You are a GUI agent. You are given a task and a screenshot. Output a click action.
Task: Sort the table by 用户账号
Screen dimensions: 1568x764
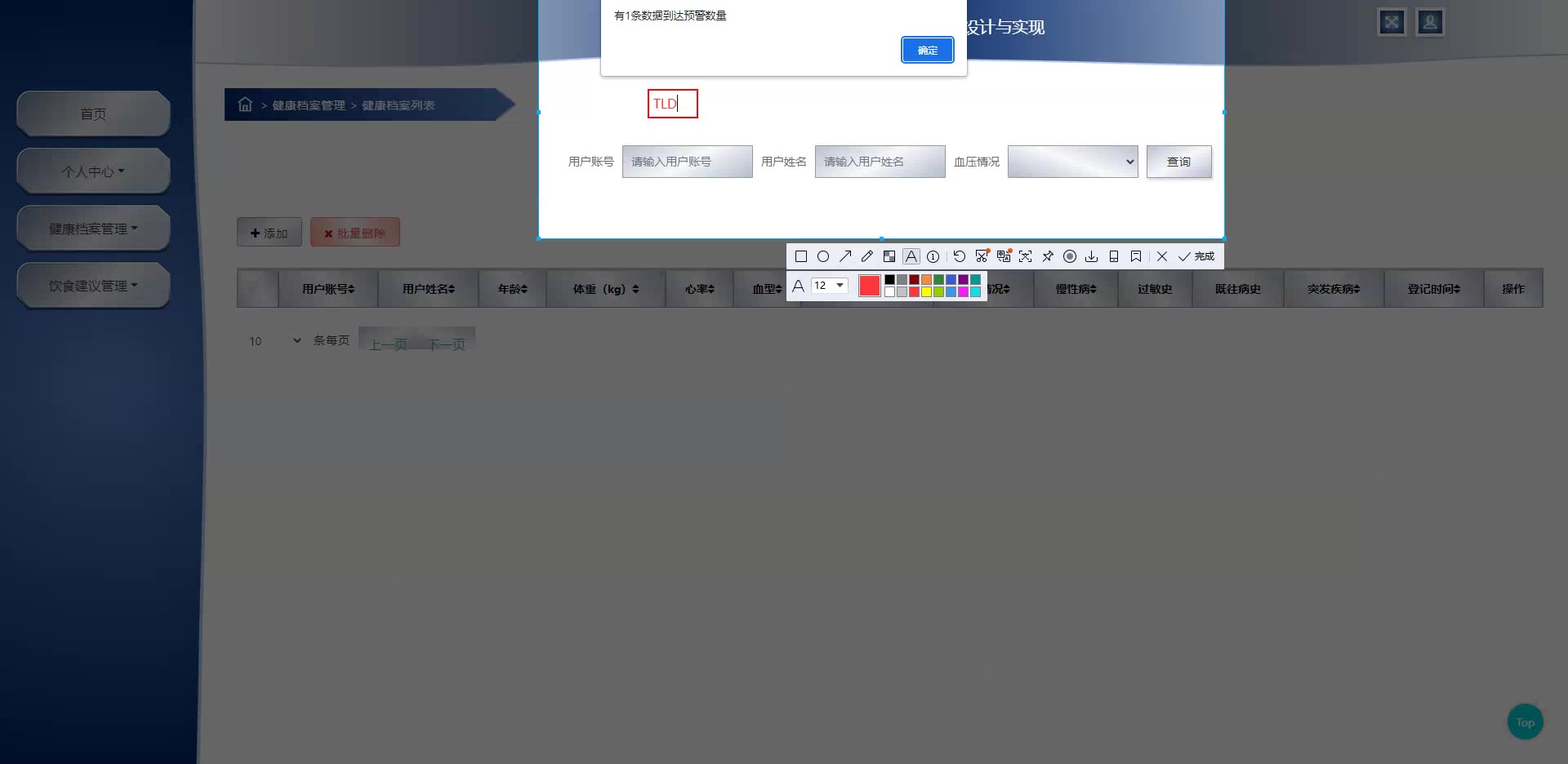point(328,289)
